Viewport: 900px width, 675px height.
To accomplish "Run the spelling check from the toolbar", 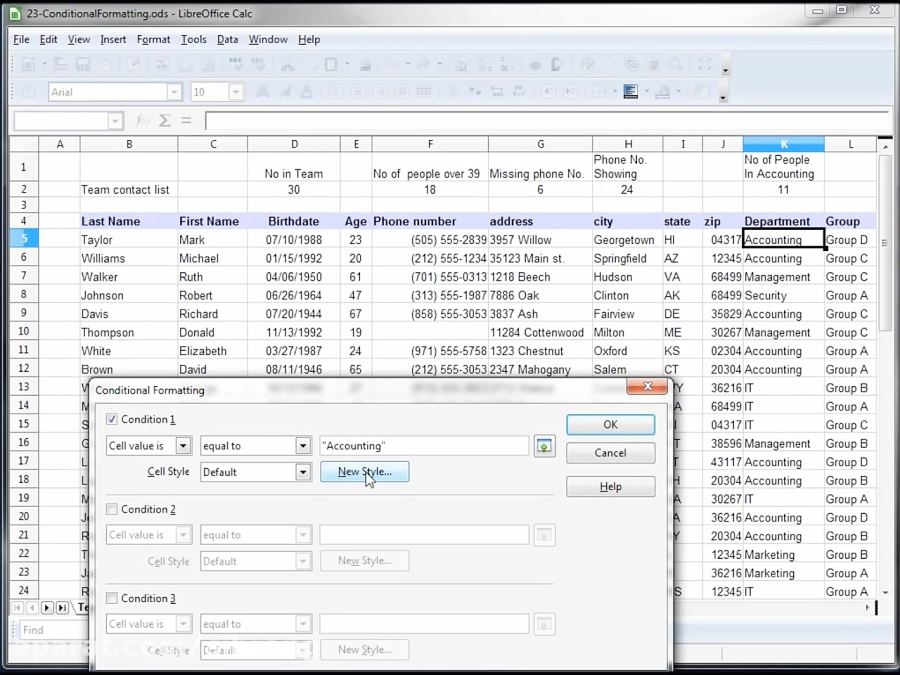I will click(x=236, y=63).
